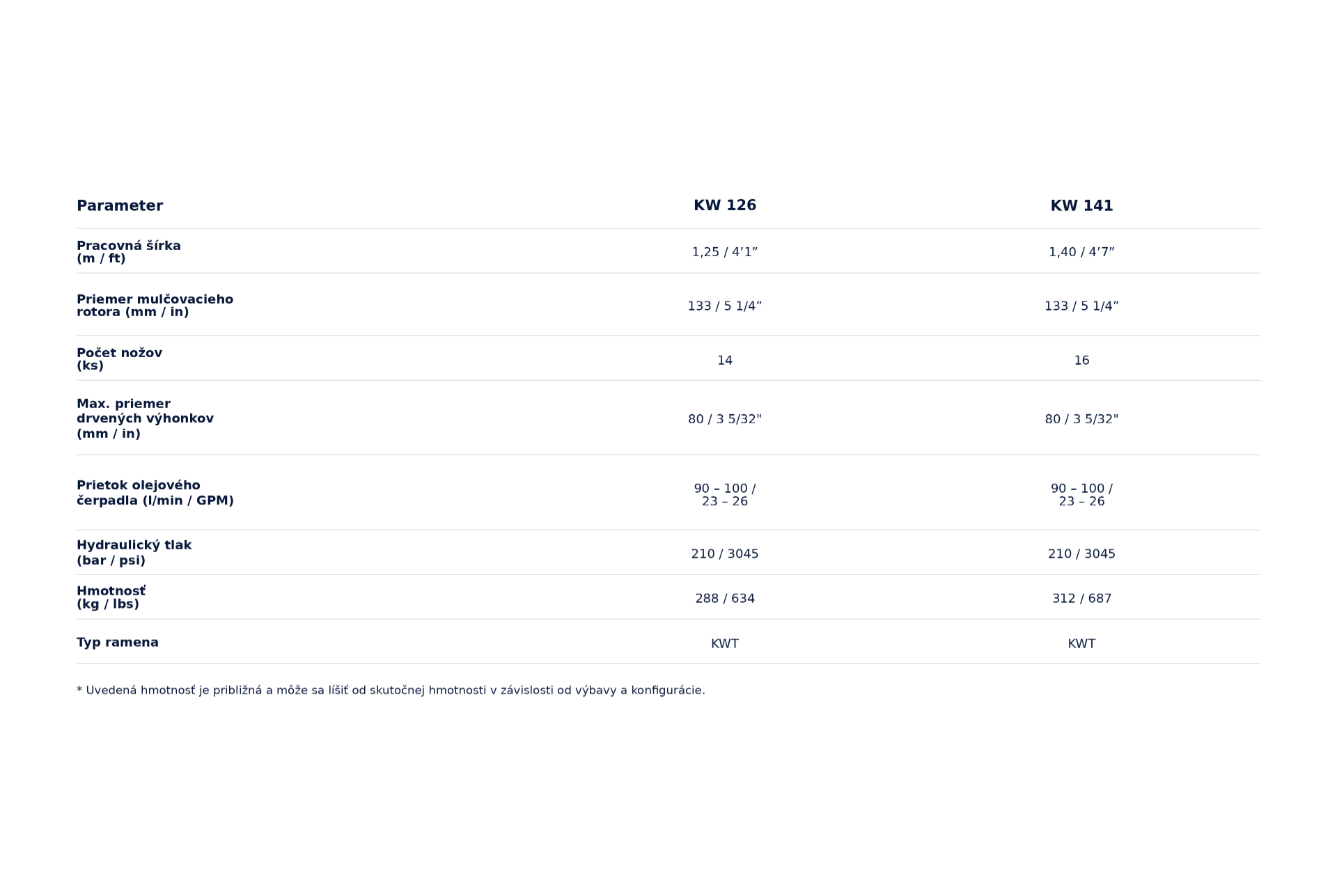Click the Hydraulický tlak row label
This screenshot has height=896, width=1337.
tap(134, 553)
